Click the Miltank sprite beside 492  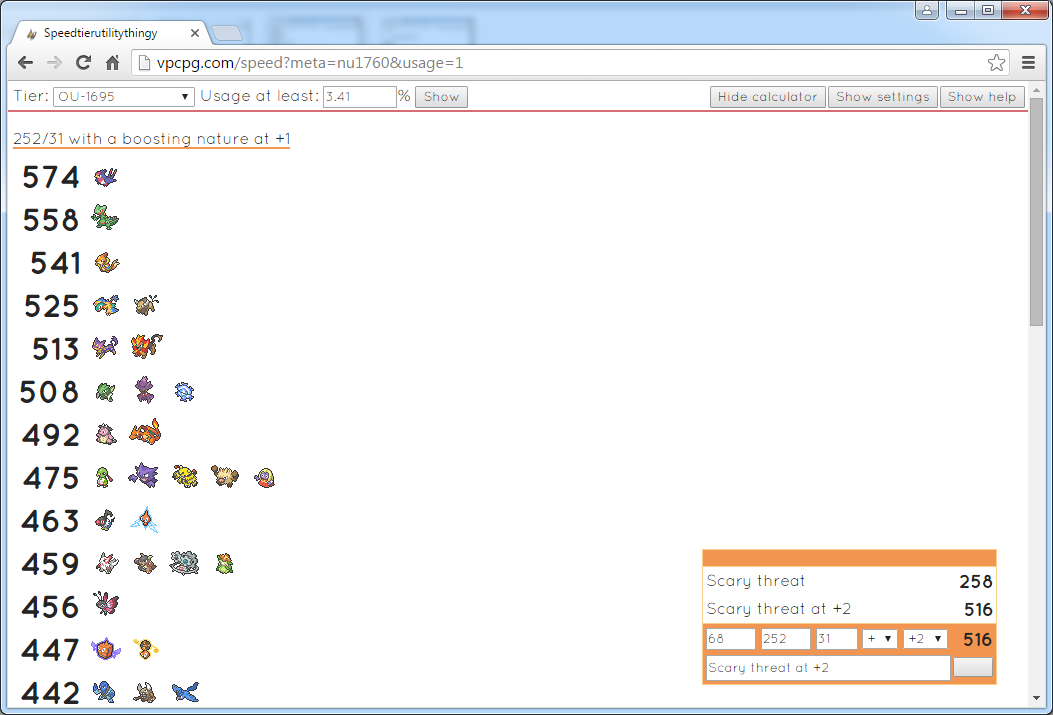[105, 434]
